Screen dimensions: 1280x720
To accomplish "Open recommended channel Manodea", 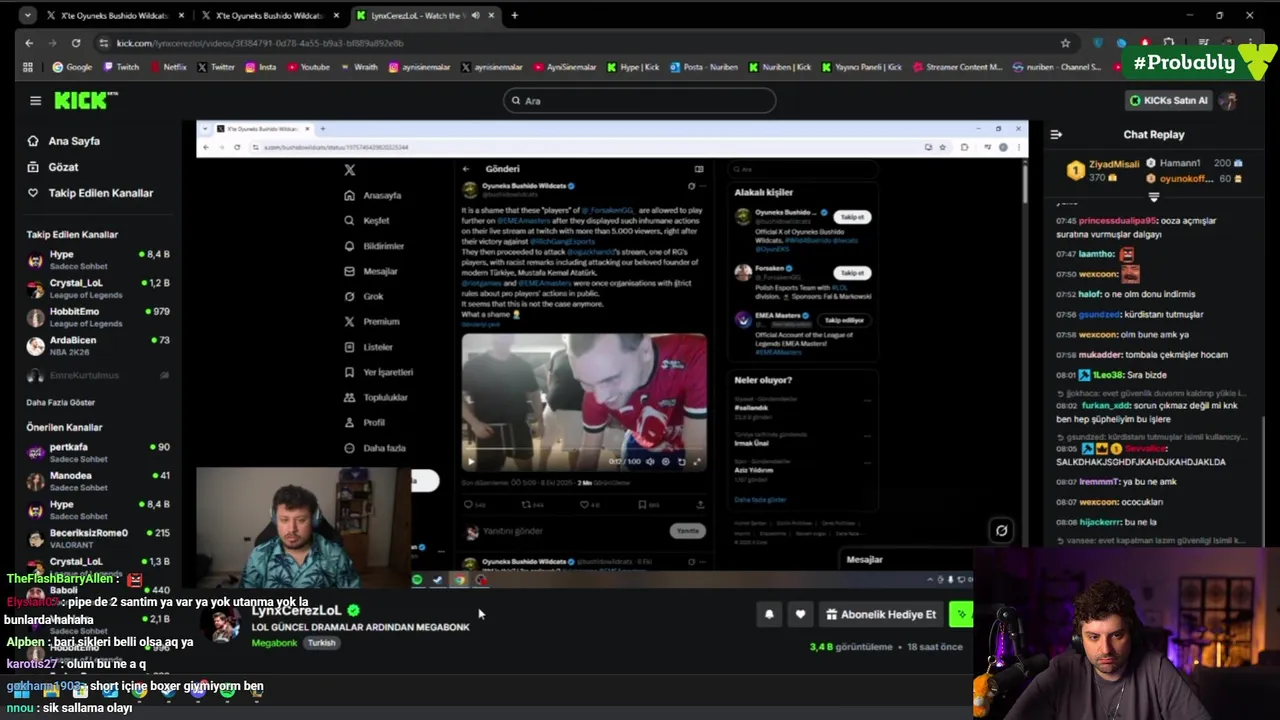I will coord(98,481).
